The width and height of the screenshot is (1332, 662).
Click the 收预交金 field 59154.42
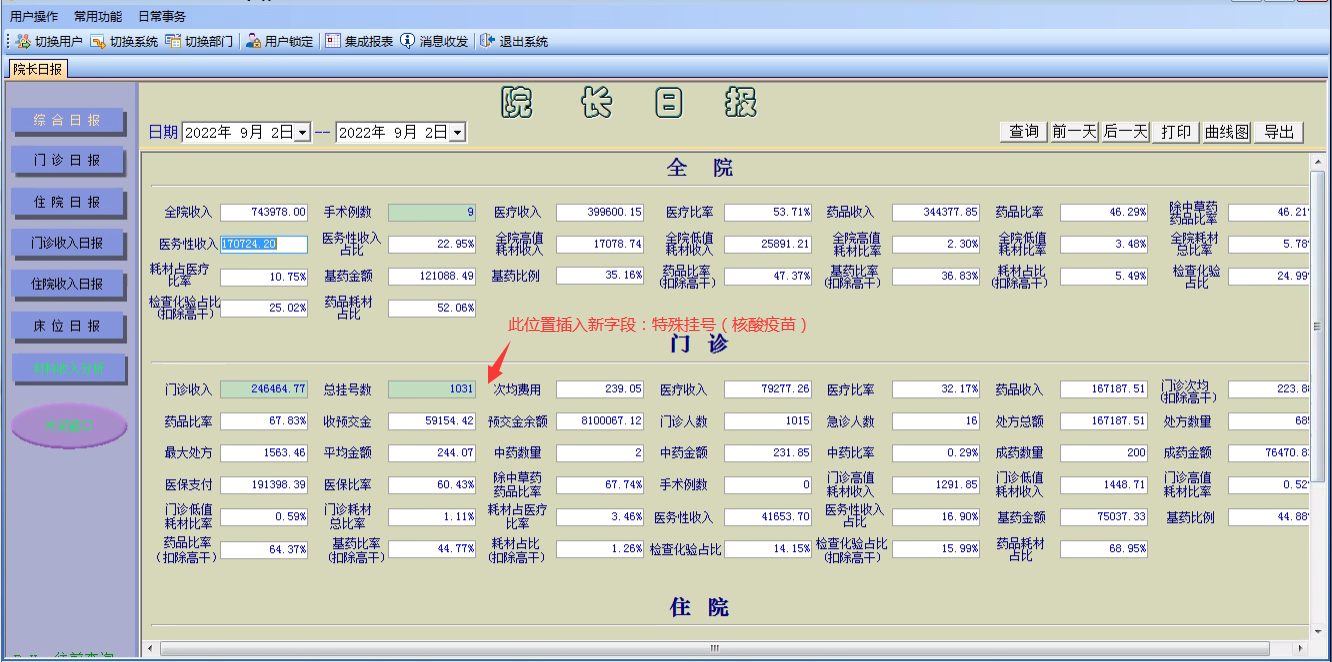point(432,421)
